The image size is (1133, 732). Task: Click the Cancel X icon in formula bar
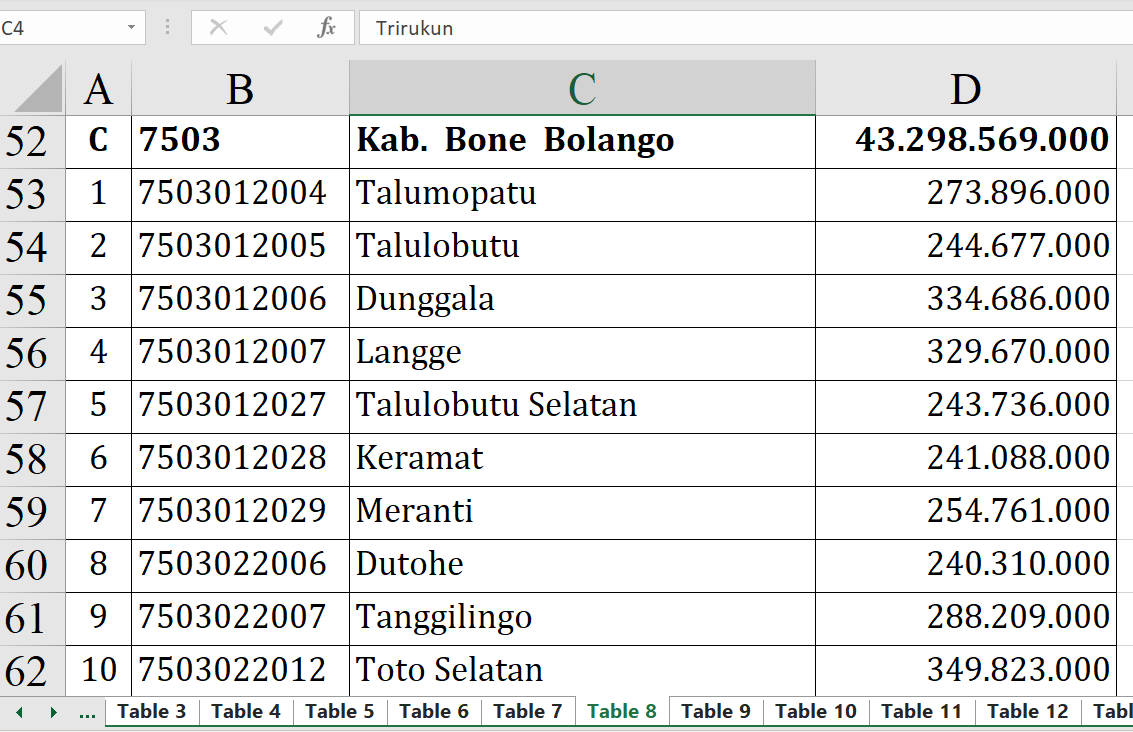pos(218,28)
